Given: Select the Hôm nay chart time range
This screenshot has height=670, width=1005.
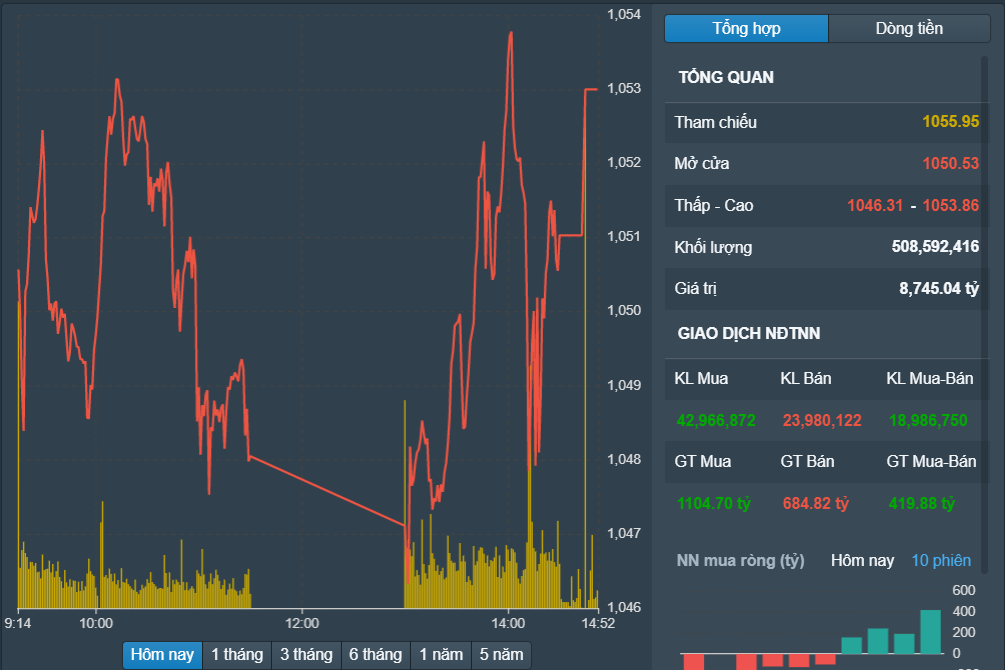Looking at the screenshot, I should [162, 655].
